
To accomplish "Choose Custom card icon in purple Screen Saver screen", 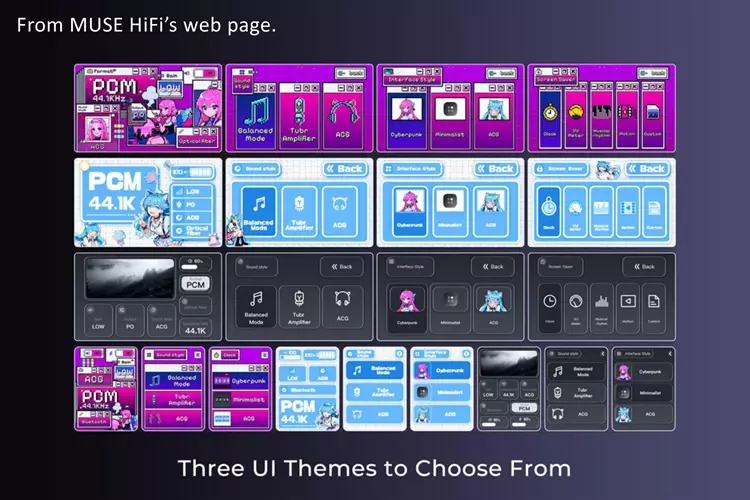I will click(652, 113).
